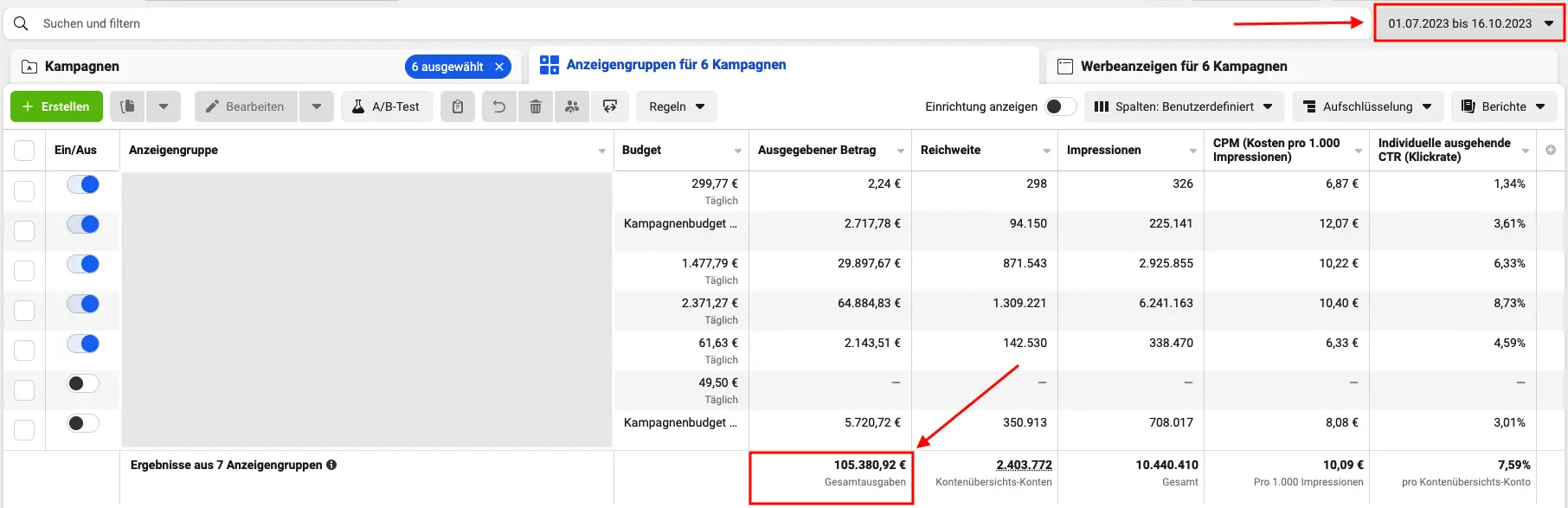Open Impressionen column header arrow
Image resolution: width=1568 pixels, height=508 pixels.
1193,151
